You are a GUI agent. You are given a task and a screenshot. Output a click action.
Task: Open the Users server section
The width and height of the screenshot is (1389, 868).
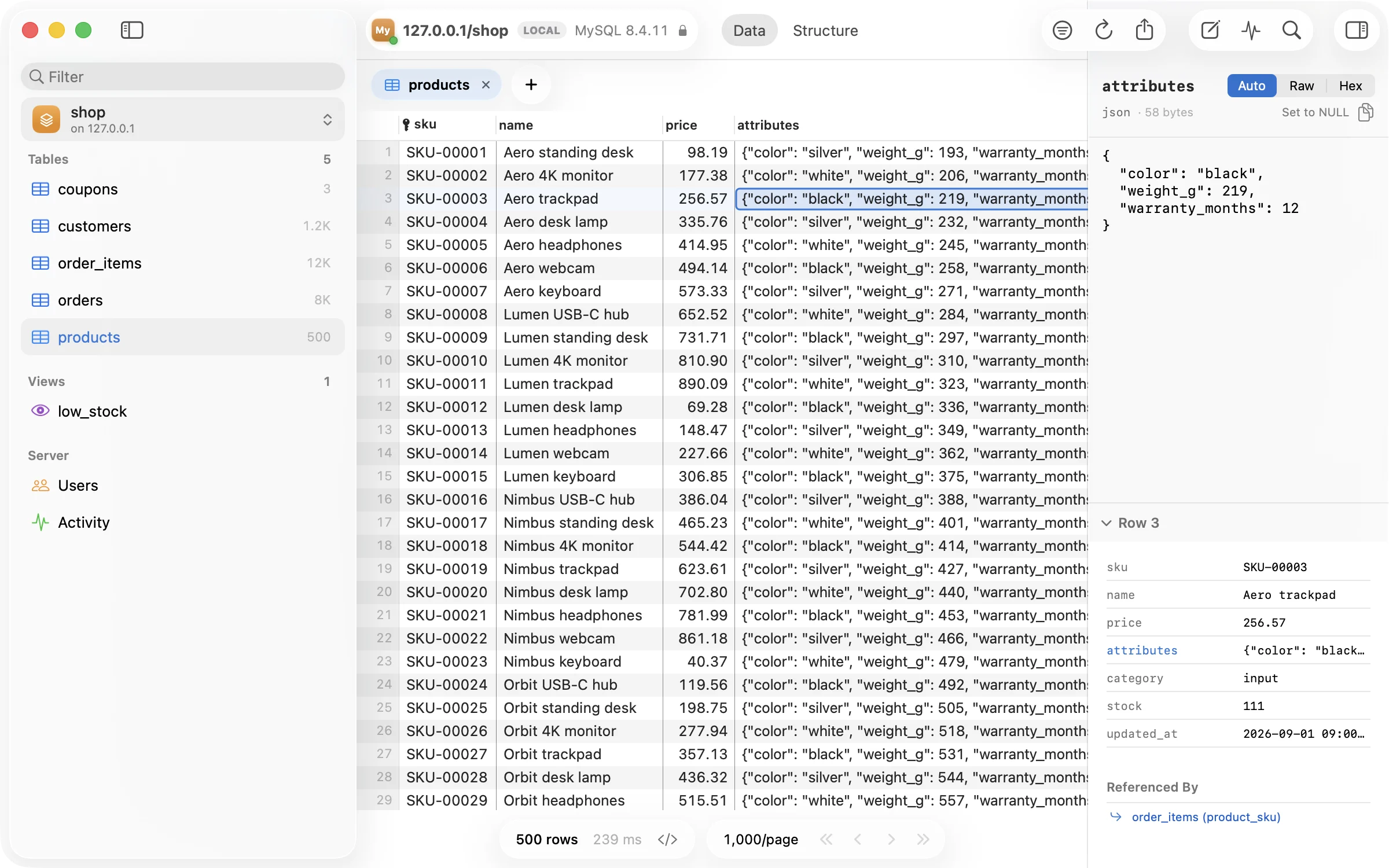183,485
